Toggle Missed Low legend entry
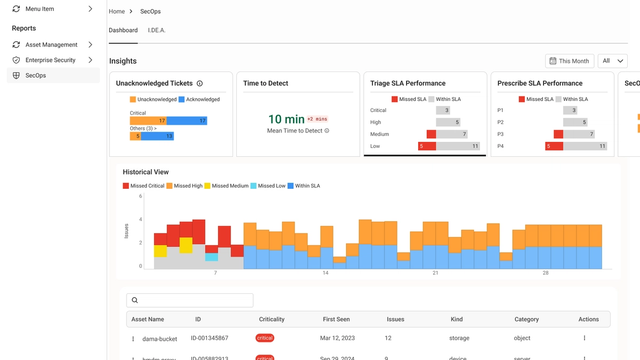The width and height of the screenshot is (640, 360). pyautogui.click(x=268, y=186)
